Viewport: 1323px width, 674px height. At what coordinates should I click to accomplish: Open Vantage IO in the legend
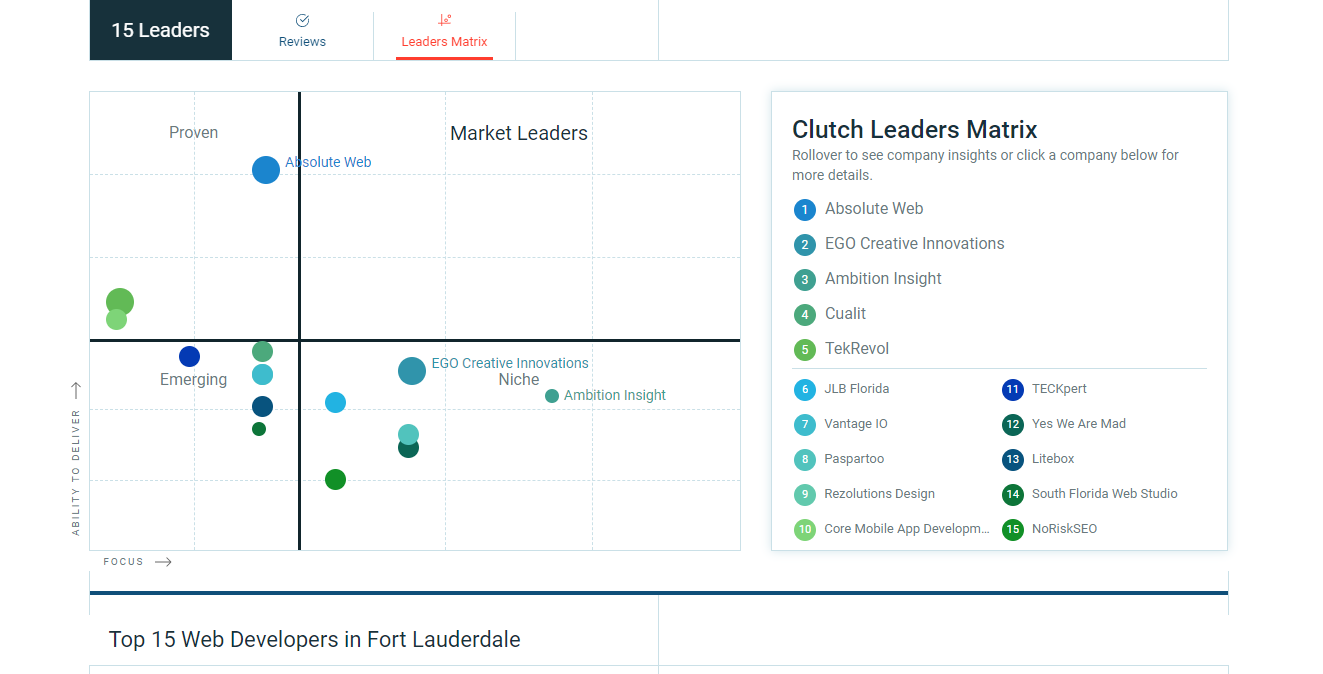click(856, 424)
